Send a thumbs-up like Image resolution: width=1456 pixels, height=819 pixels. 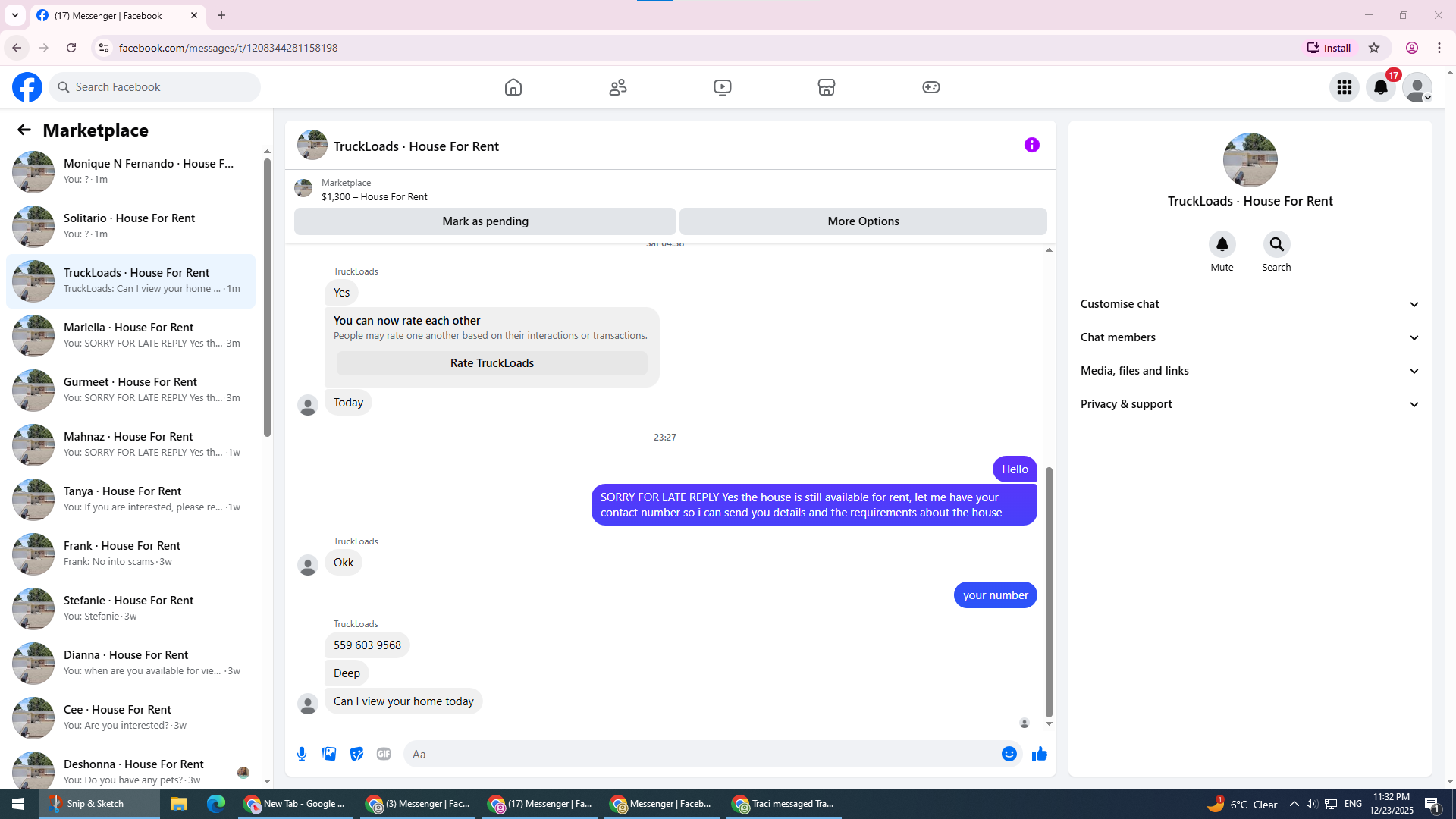point(1040,754)
